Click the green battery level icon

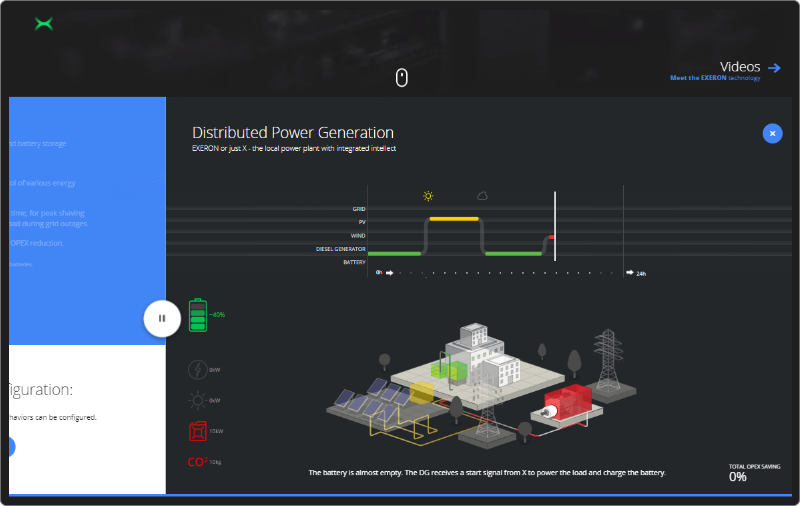click(198, 315)
